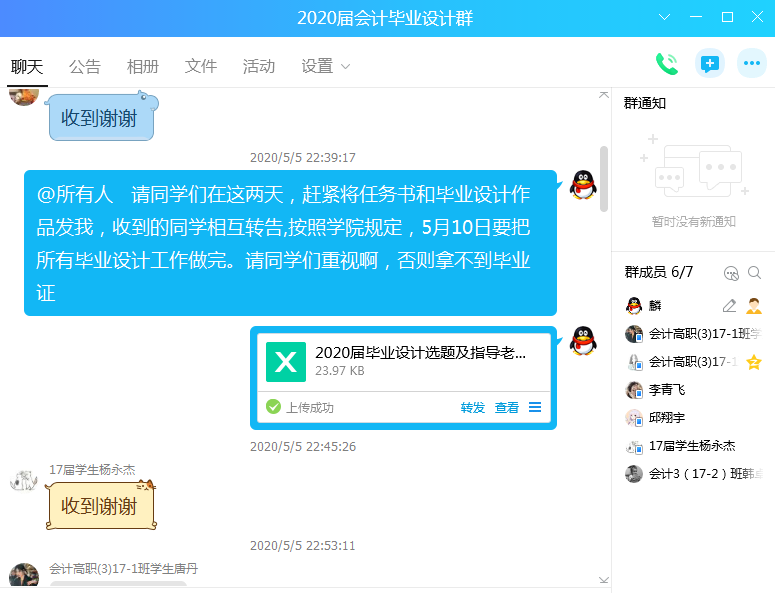This screenshot has width=775, height=593.
Task: Click the green upload success check icon
Action: click(x=273, y=407)
